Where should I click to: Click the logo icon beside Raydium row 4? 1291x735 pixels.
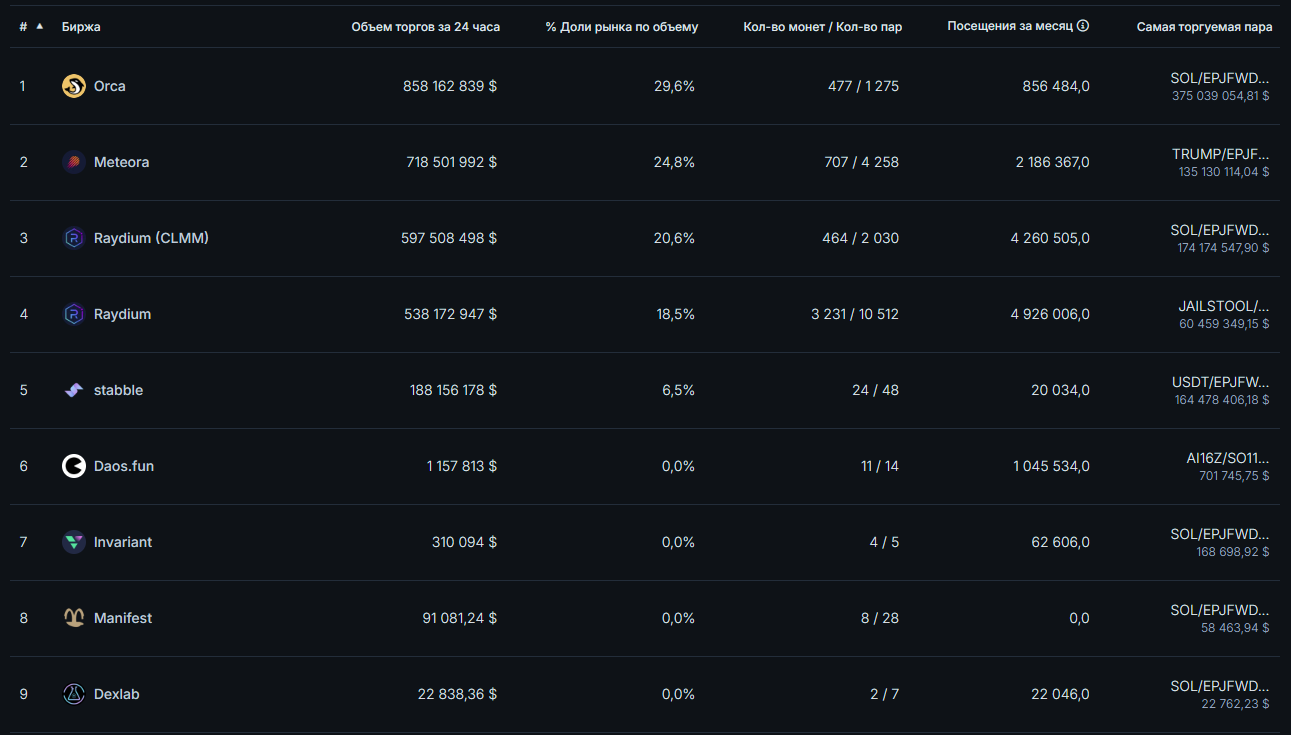point(74,314)
